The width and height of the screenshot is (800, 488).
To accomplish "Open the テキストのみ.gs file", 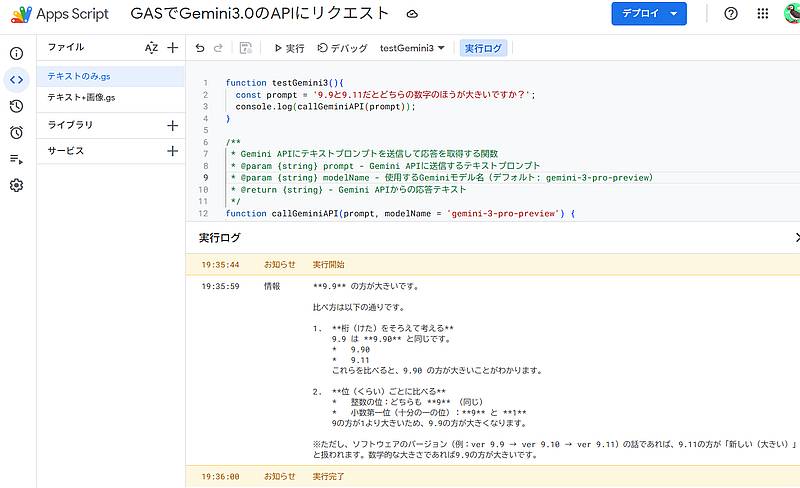I will [x=110, y=76].
